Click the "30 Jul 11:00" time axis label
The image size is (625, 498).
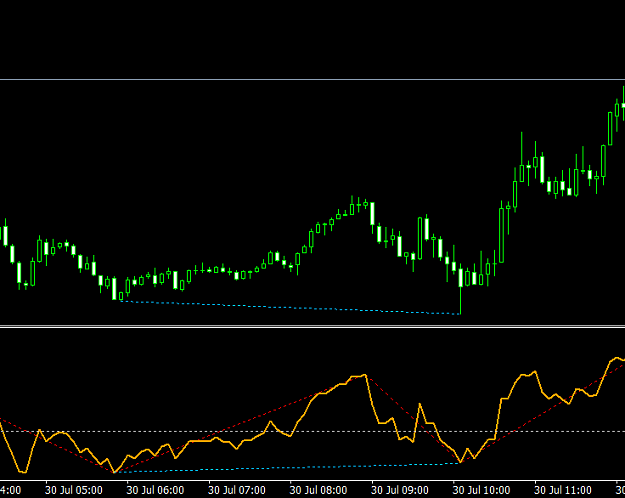pos(563,490)
